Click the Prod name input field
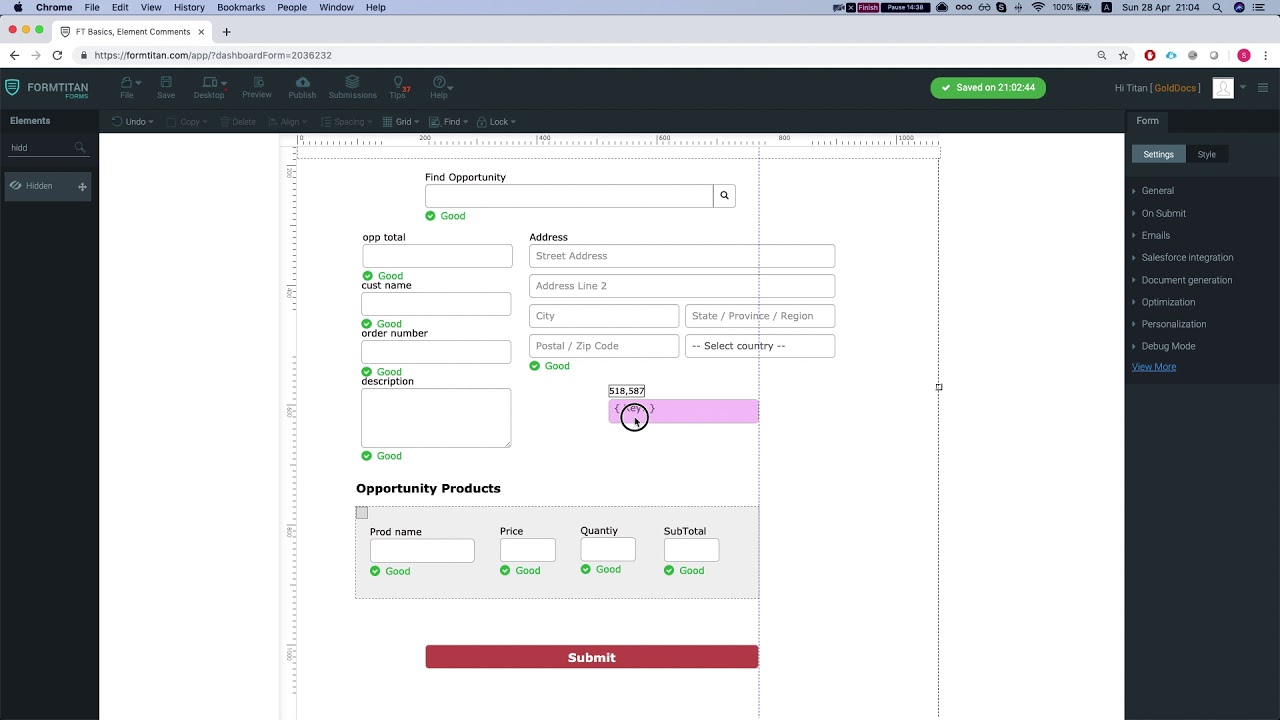The image size is (1280, 720). tap(422, 551)
